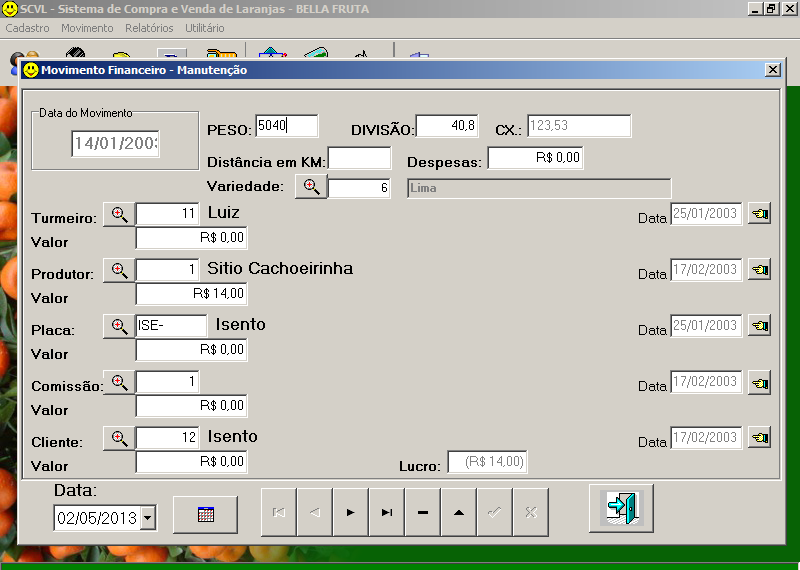
Task: Click the magnifier lookup beside Variedade
Action: pyautogui.click(x=311, y=186)
